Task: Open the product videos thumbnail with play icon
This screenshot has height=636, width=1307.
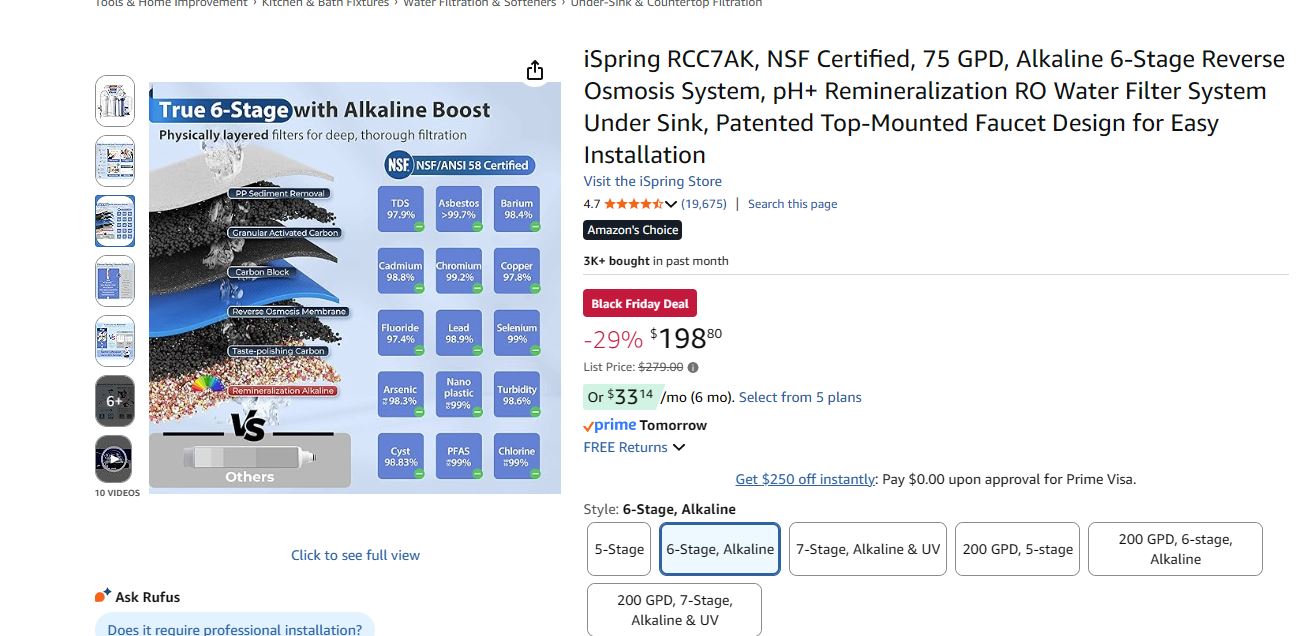Action: (114, 460)
